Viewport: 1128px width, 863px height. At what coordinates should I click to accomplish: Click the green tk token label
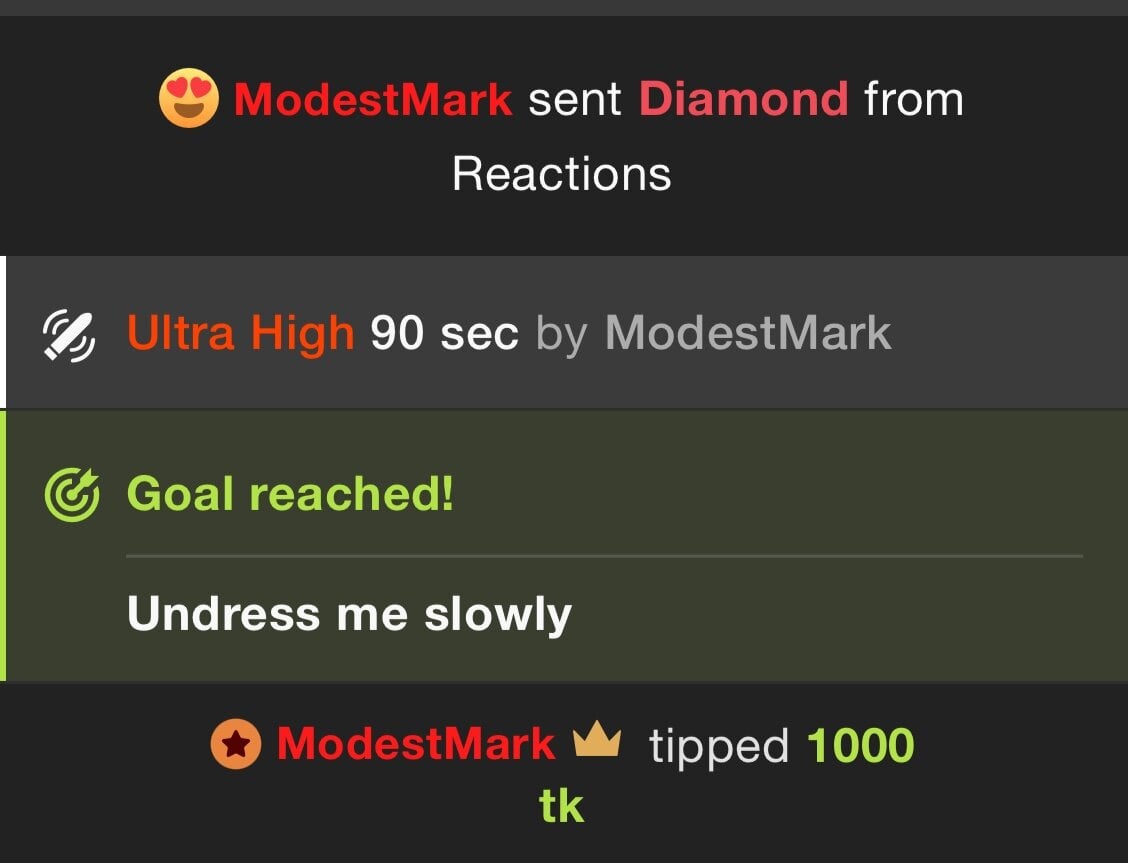point(561,806)
